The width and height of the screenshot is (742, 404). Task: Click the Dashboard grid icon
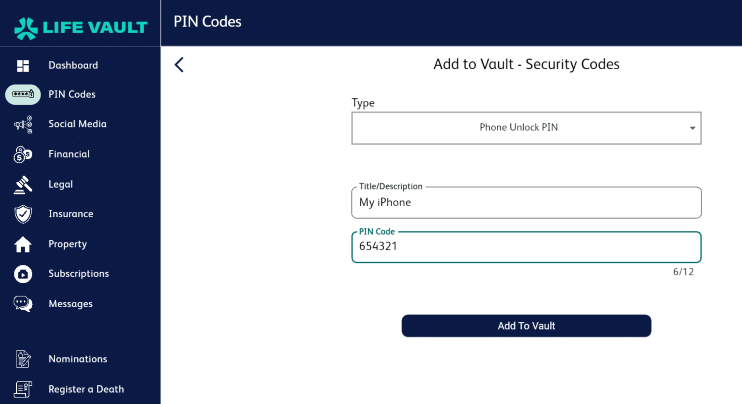pos(23,66)
